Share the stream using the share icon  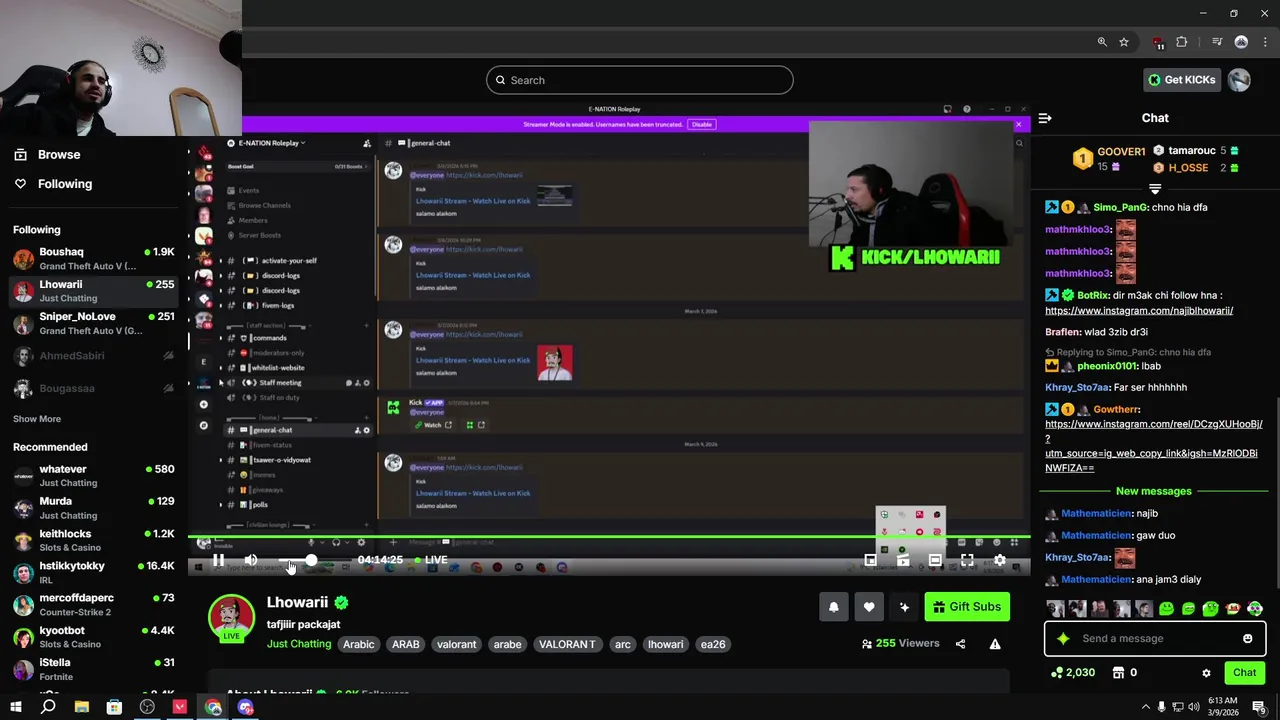click(960, 644)
